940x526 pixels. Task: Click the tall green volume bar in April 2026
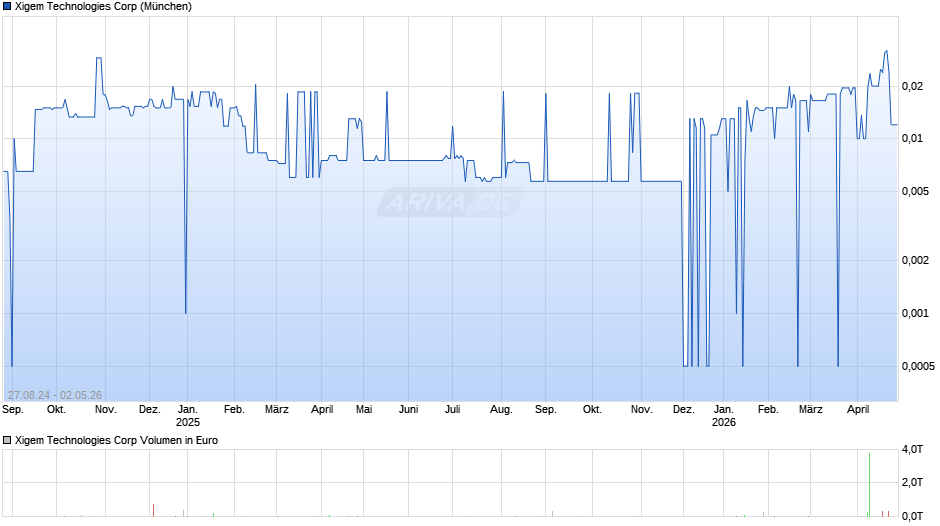pyautogui.click(x=869, y=485)
